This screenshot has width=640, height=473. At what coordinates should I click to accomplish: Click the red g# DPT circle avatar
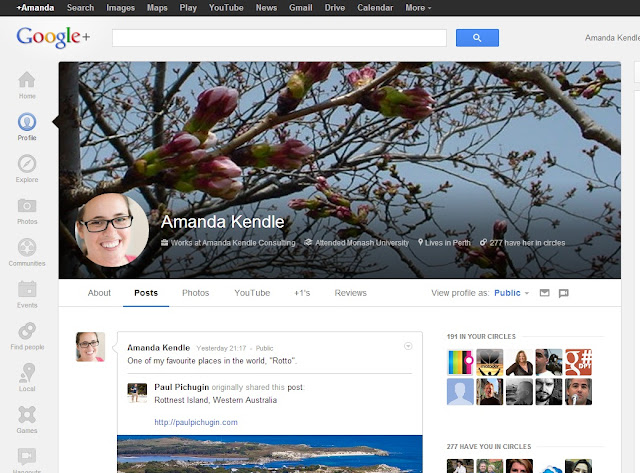tap(578, 362)
